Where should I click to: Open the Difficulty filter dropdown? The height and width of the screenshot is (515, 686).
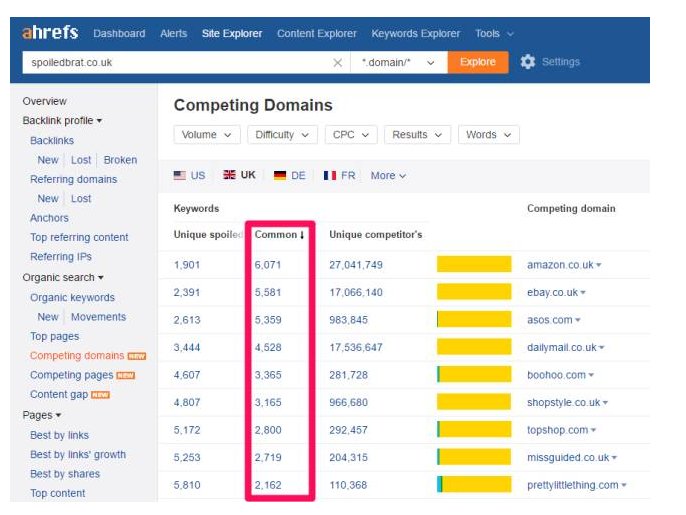[282, 135]
